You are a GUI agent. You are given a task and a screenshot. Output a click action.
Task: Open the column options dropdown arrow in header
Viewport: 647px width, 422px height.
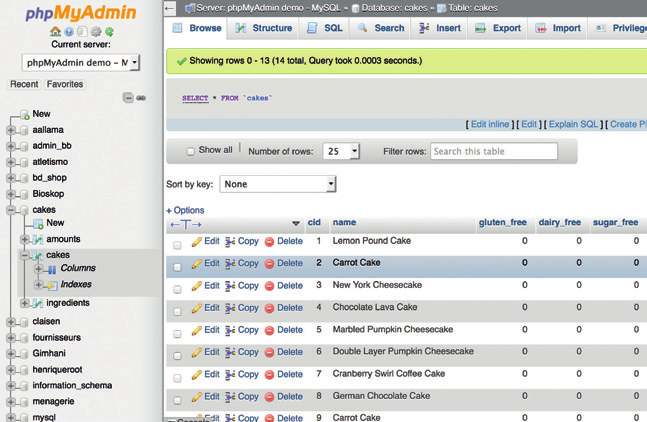pyautogui.click(x=296, y=224)
